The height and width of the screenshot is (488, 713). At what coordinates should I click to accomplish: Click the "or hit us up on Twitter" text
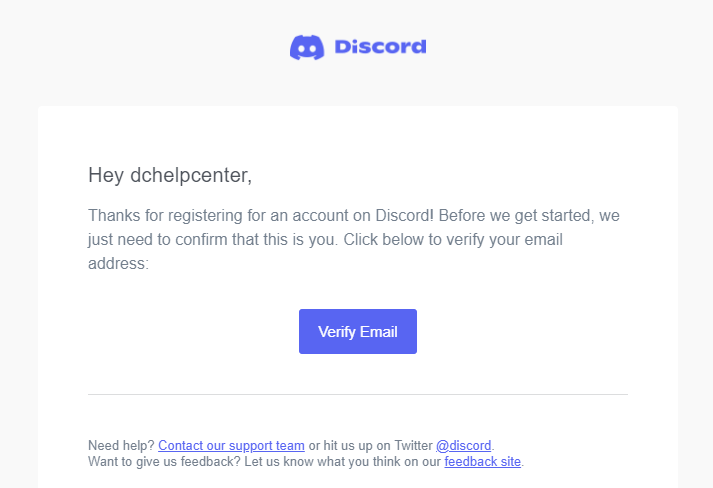pos(371,445)
